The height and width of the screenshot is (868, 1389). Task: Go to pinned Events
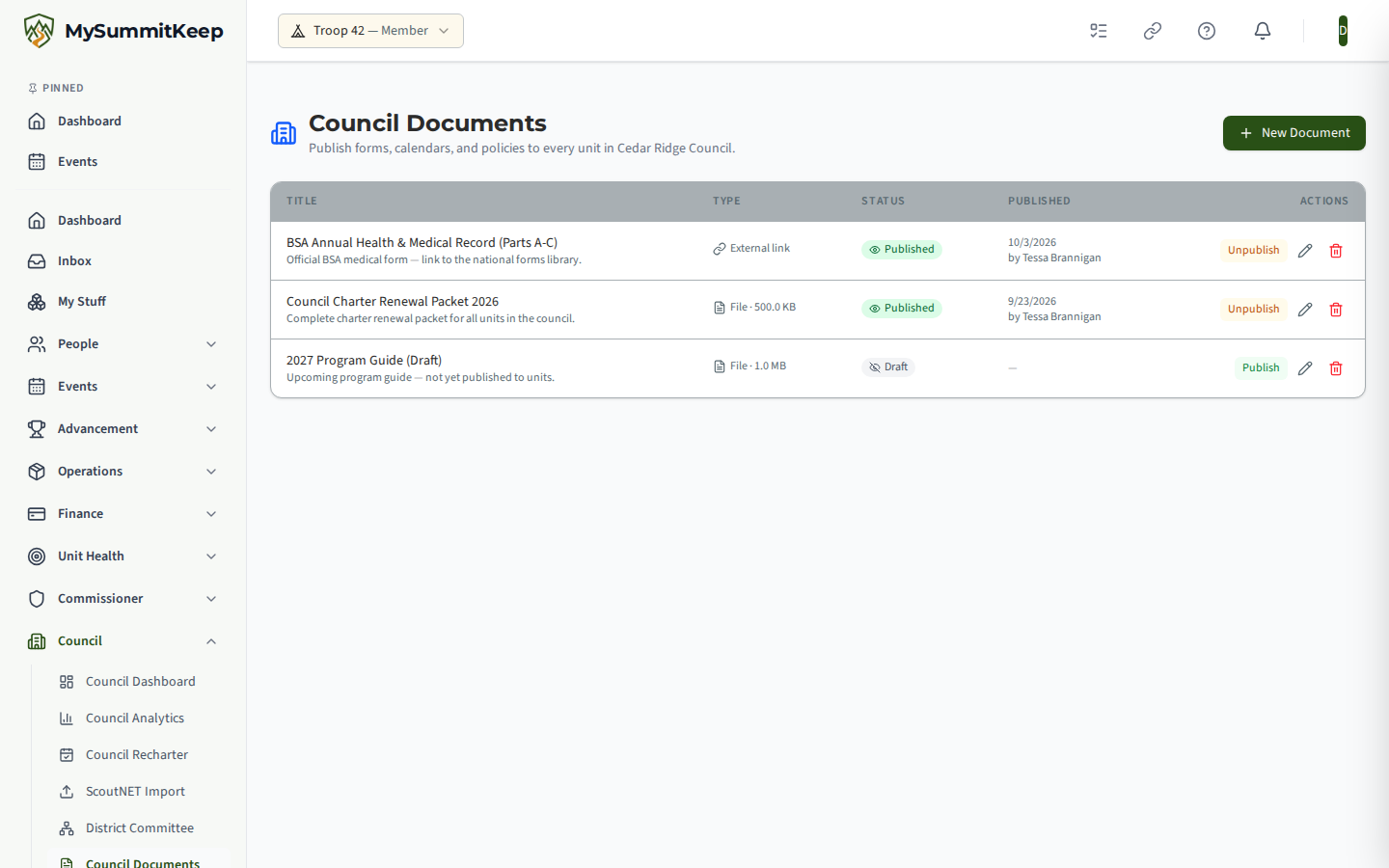click(x=123, y=161)
